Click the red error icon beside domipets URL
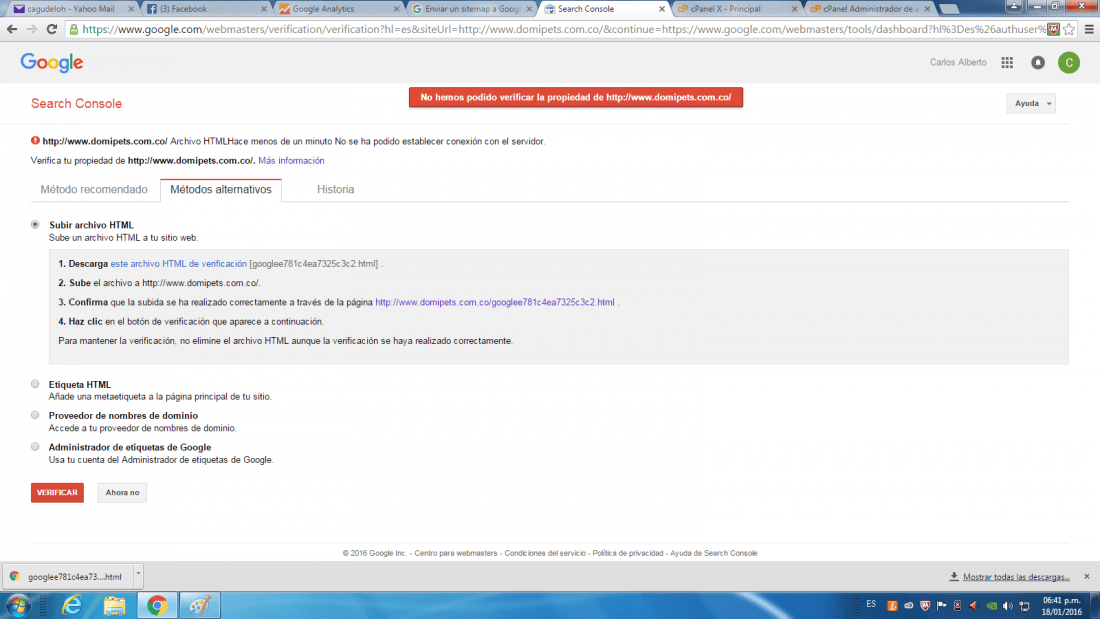Image resolution: width=1100 pixels, height=619 pixels. (x=35, y=141)
